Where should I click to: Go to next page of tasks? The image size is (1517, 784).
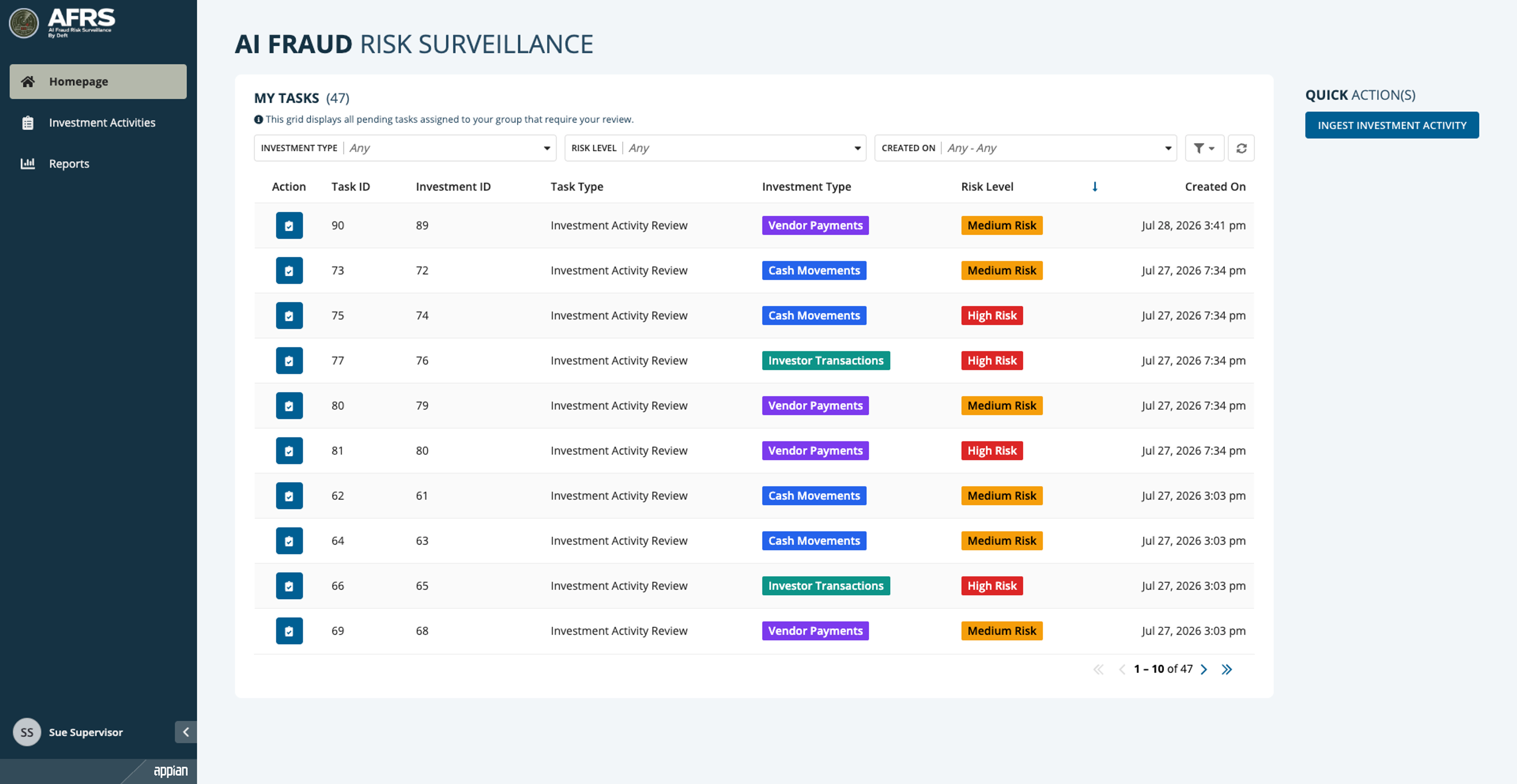tap(1204, 669)
